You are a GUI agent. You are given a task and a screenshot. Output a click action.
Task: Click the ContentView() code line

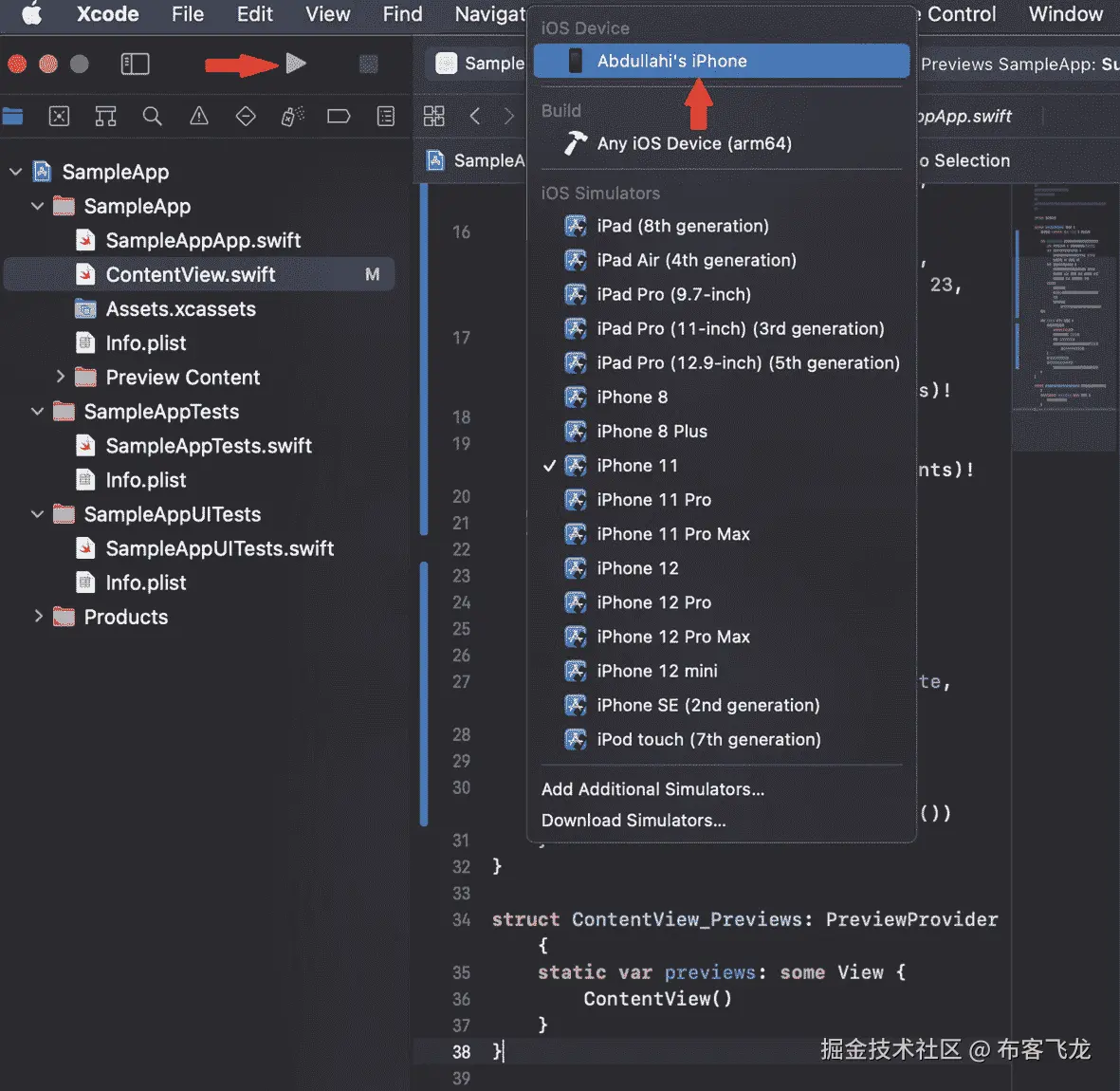click(x=658, y=999)
